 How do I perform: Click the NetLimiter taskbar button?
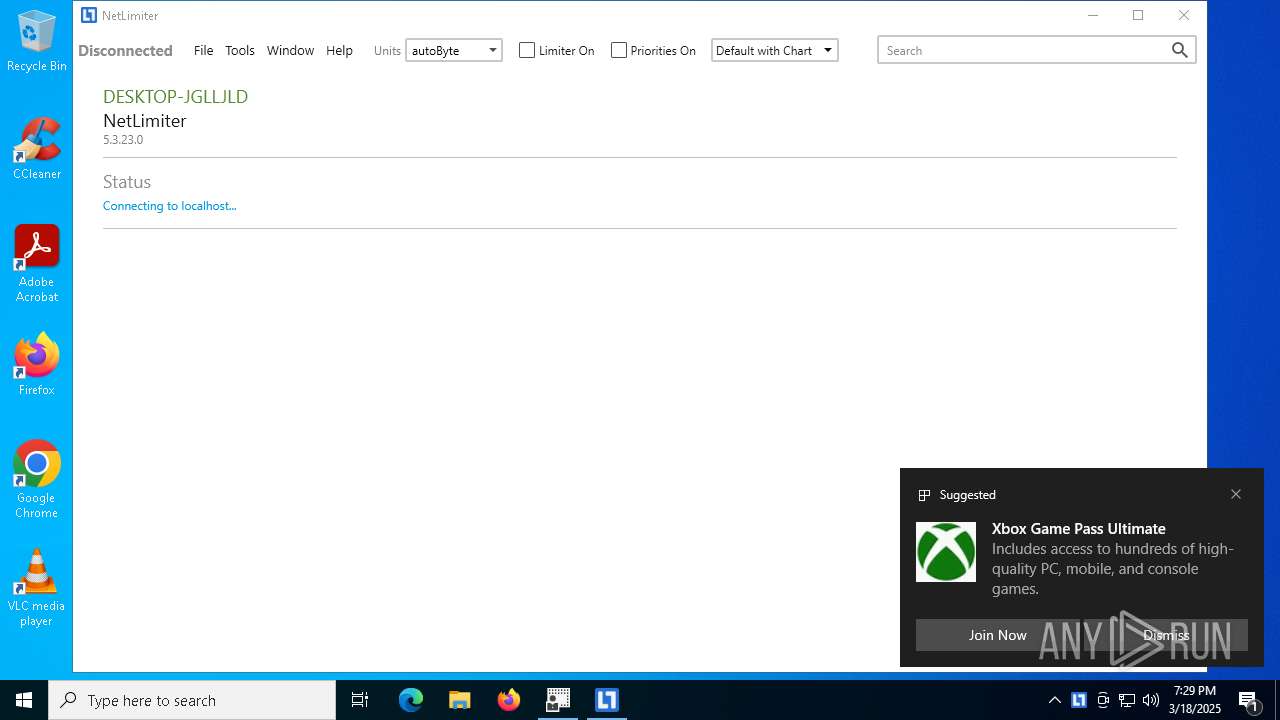point(607,700)
